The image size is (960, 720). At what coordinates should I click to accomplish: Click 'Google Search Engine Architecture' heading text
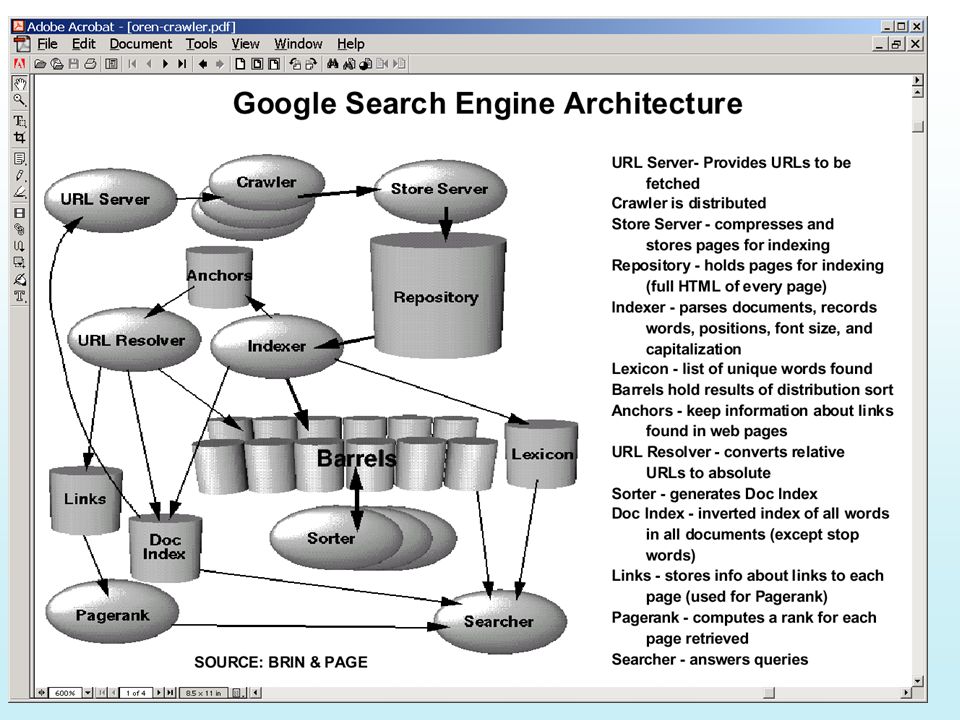[x=488, y=103]
